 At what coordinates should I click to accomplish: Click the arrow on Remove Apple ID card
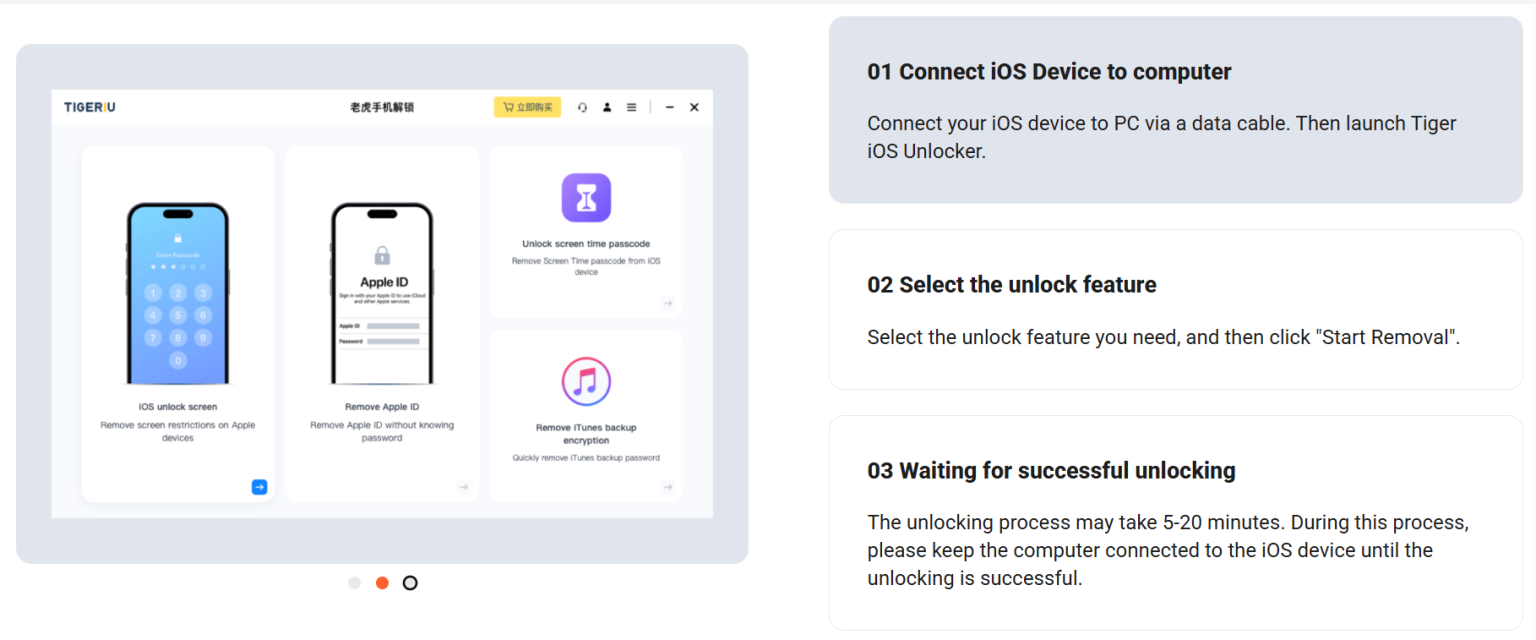click(463, 487)
